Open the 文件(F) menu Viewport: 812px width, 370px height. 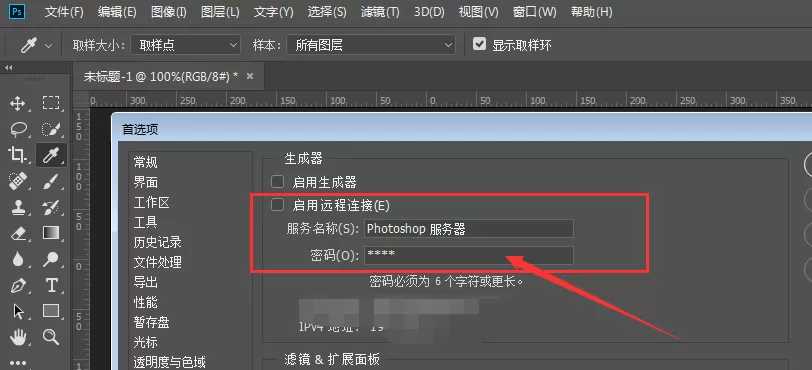[64, 12]
